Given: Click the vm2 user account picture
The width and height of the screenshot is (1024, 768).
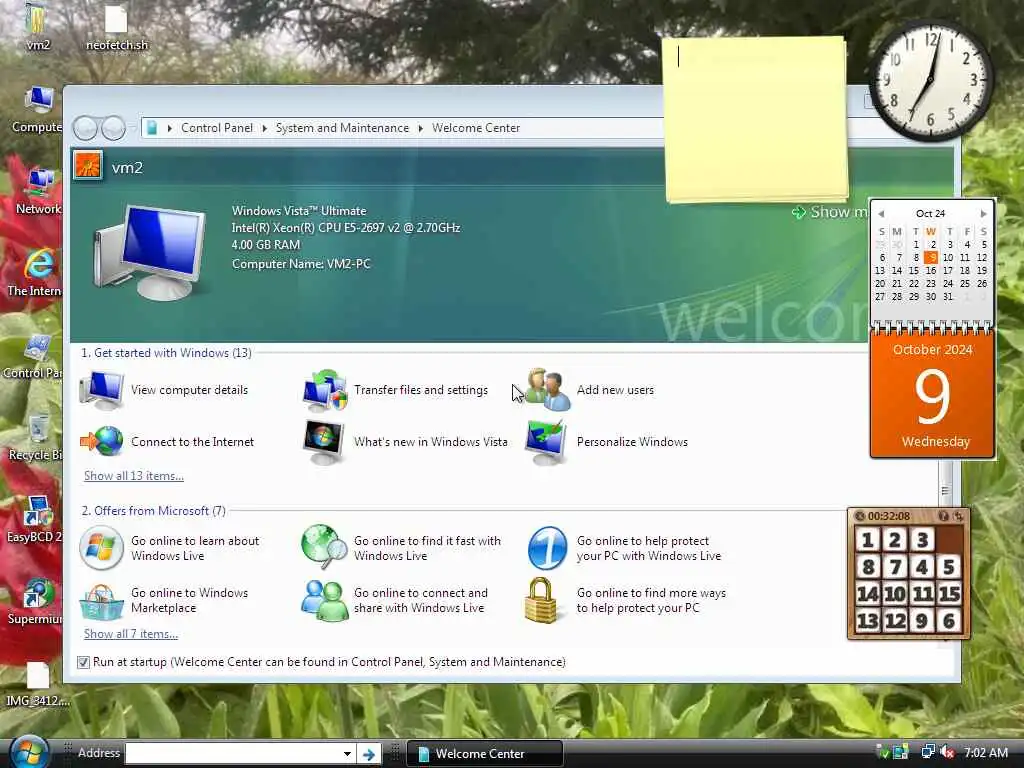Looking at the screenshot, I should coord(88,166).
